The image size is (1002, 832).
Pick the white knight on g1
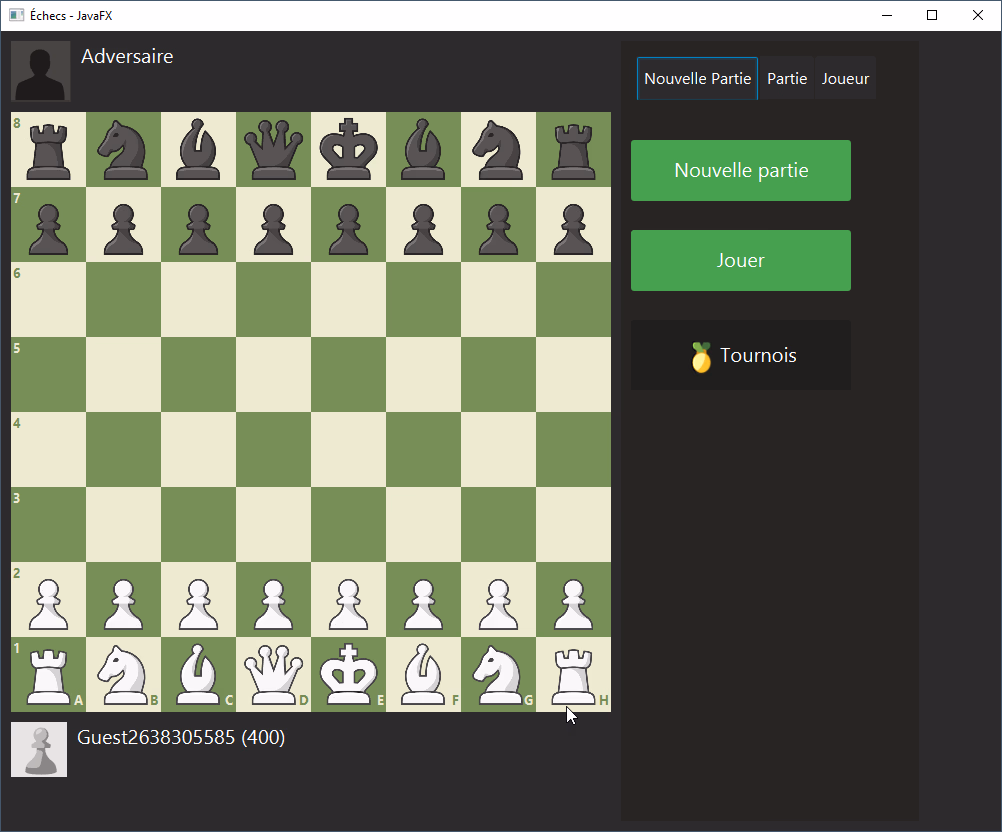pos(498,675)
